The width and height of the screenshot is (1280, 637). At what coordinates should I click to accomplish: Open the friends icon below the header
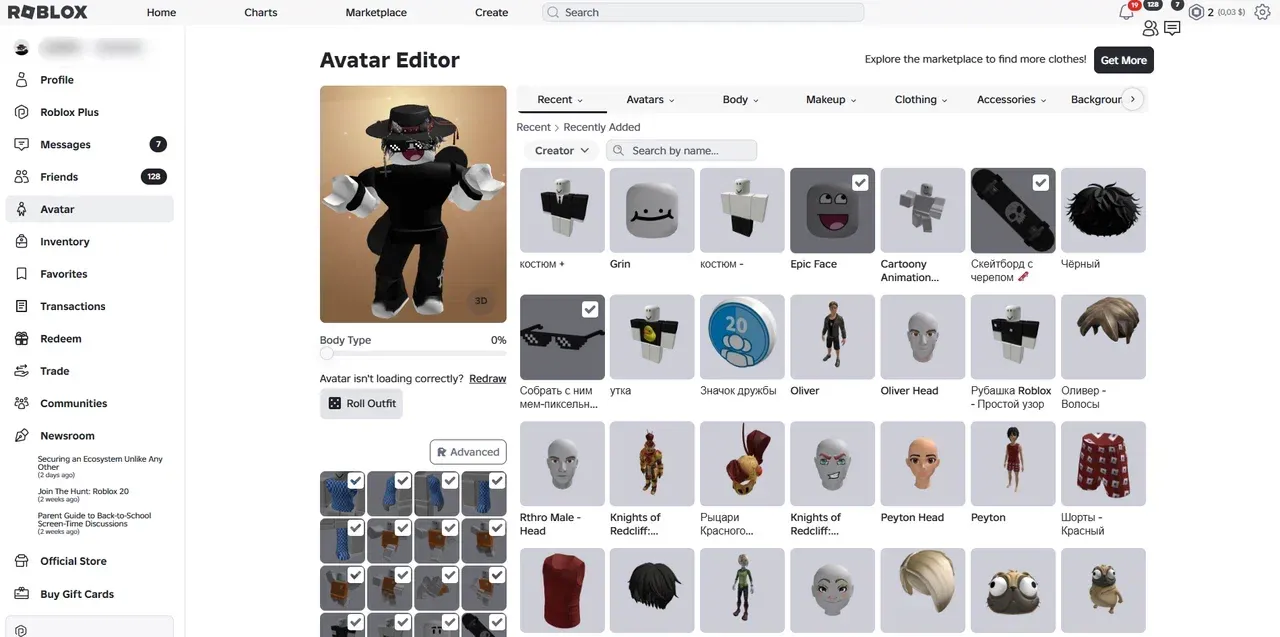click(x=1150, y=29)
